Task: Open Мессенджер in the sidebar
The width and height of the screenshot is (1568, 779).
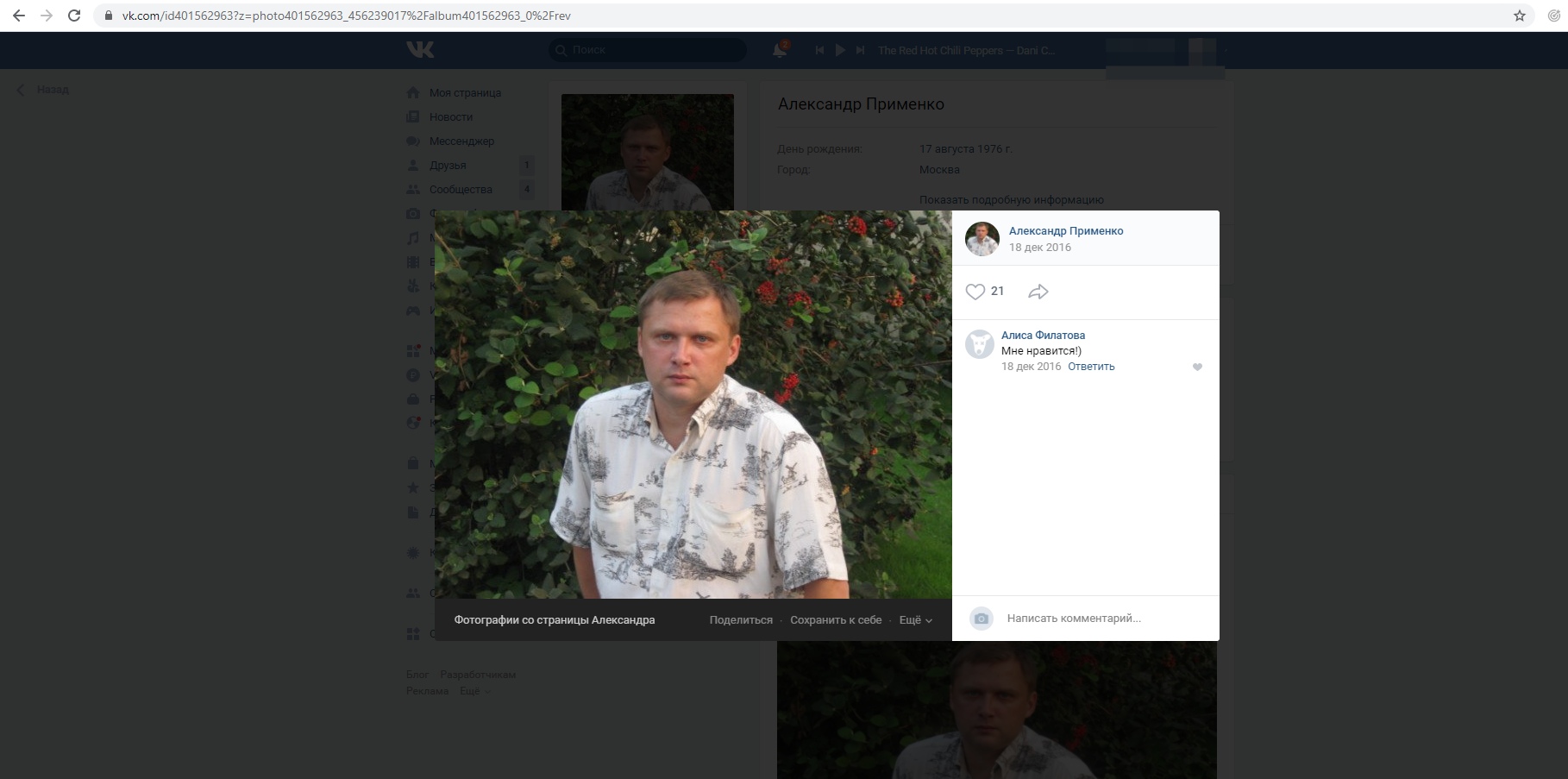Action: pos(461,141)
